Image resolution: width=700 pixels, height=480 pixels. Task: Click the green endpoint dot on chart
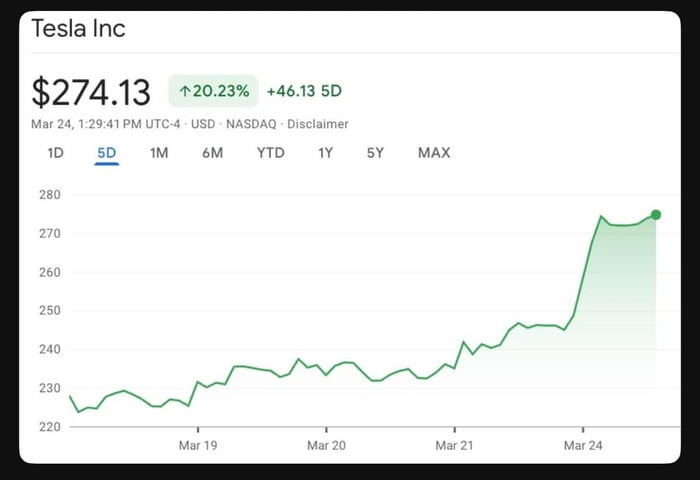point(656,214)
